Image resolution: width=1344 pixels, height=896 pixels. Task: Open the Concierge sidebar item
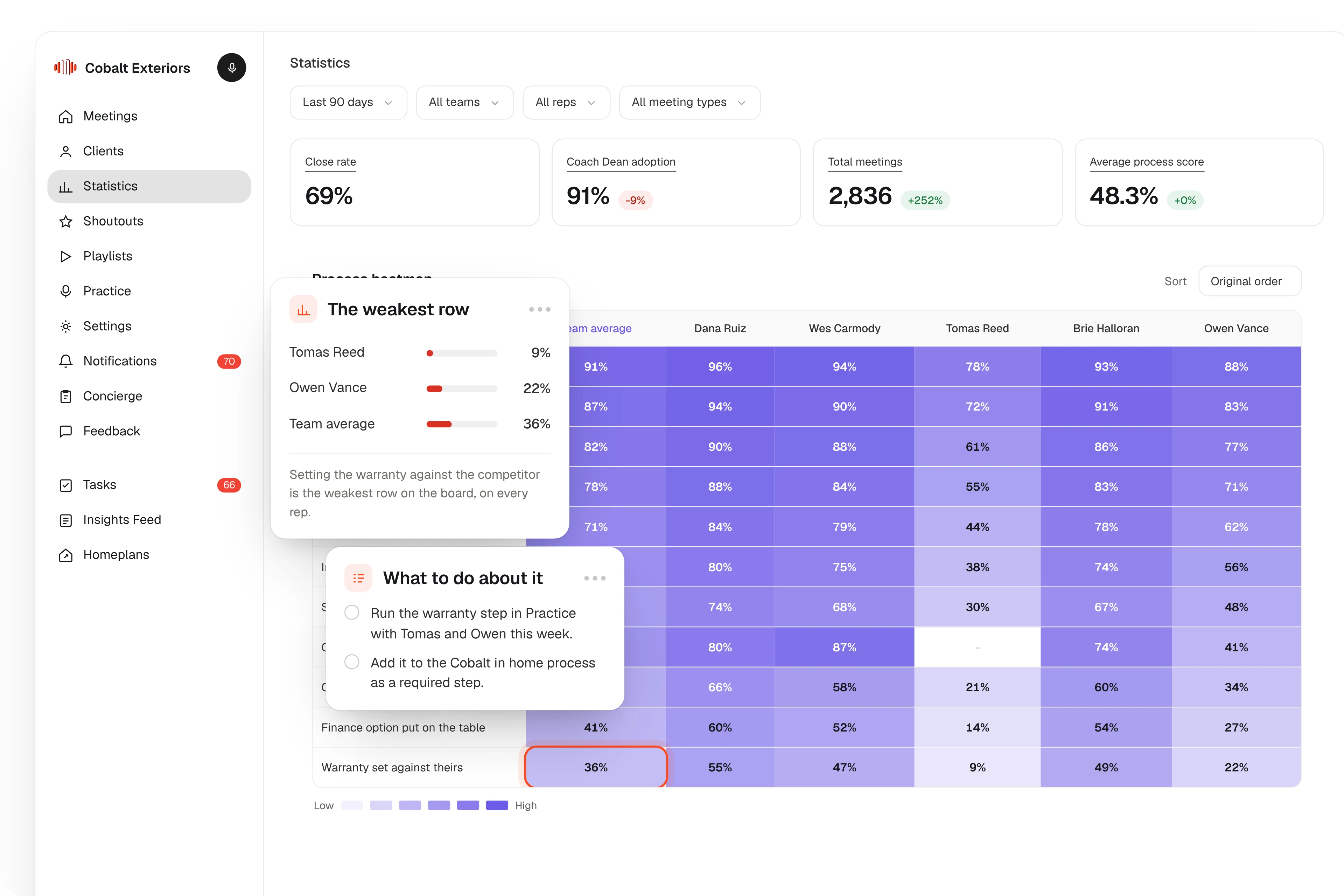tap(149, 396)
